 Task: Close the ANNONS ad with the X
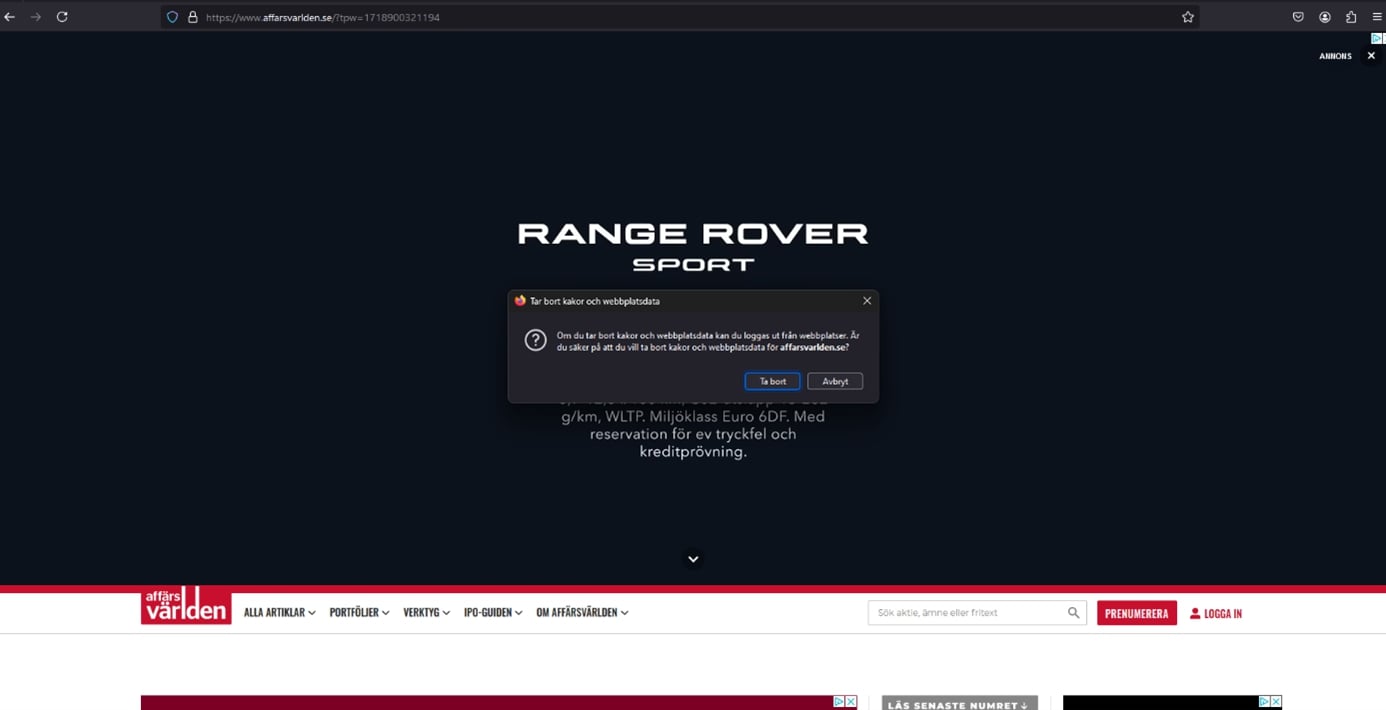[1371, 56]
